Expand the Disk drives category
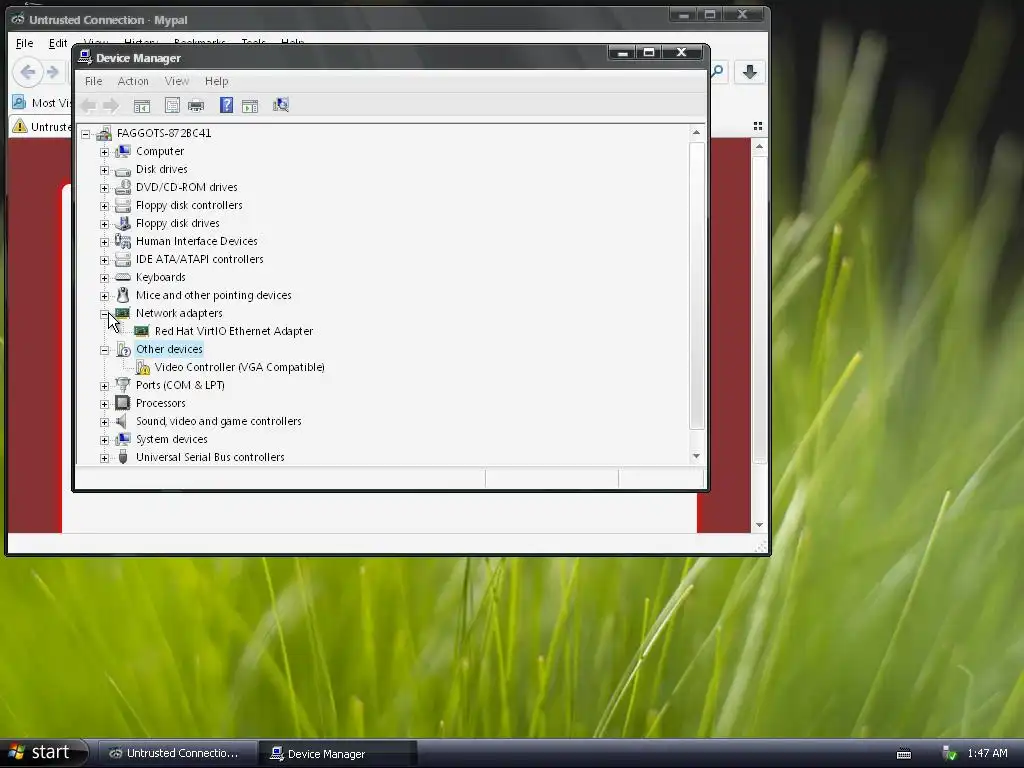Image resolution: width=1024 pixels, height=768 pixels. [x=104, y=170]
